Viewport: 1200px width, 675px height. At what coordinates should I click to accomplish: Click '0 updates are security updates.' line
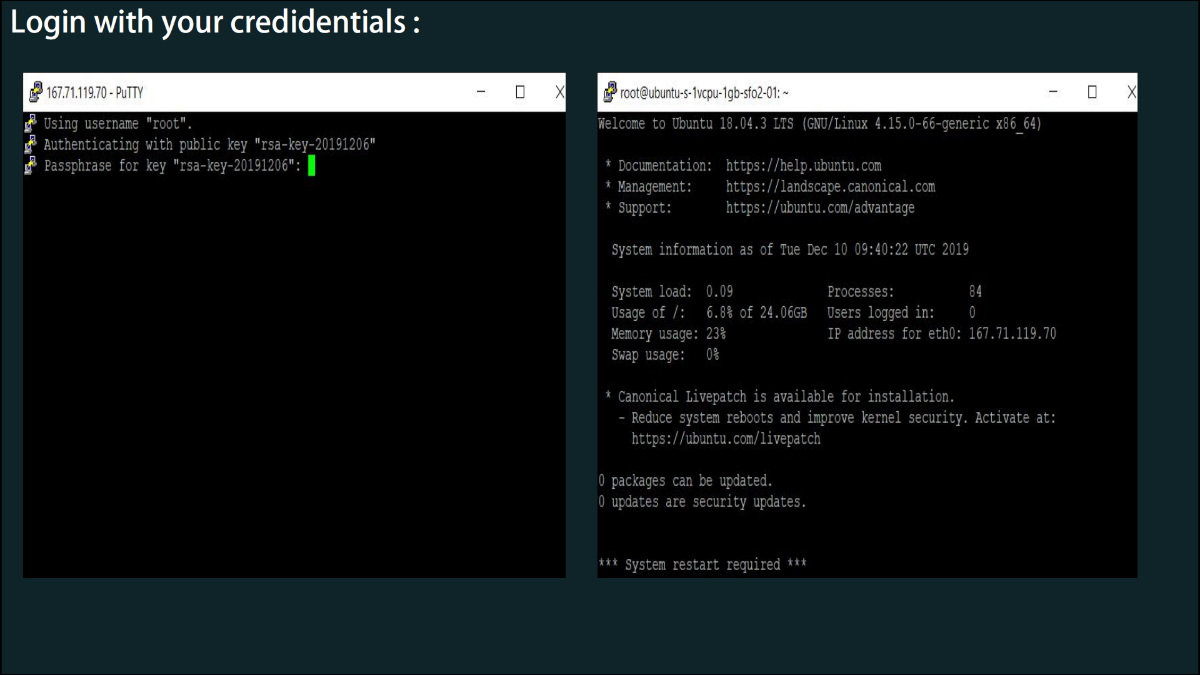click(702, 502)
